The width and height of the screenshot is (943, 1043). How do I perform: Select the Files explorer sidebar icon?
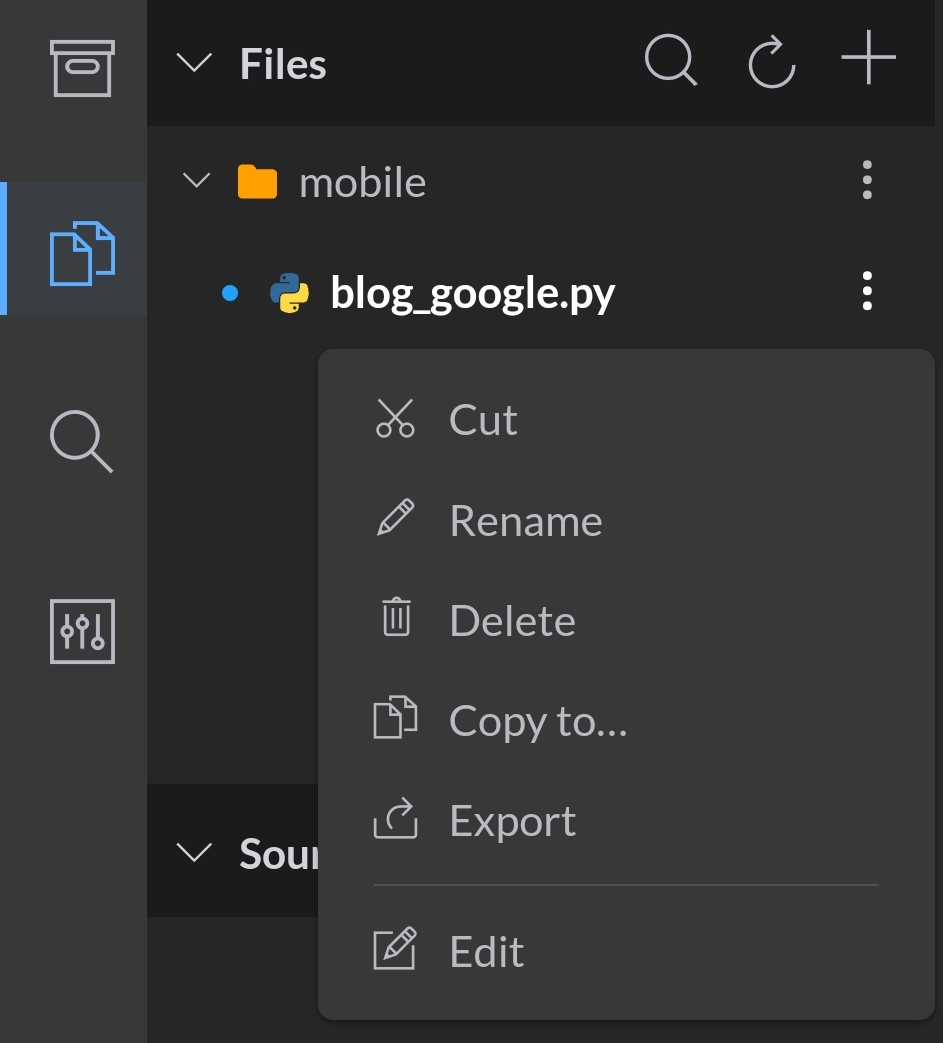82,253
